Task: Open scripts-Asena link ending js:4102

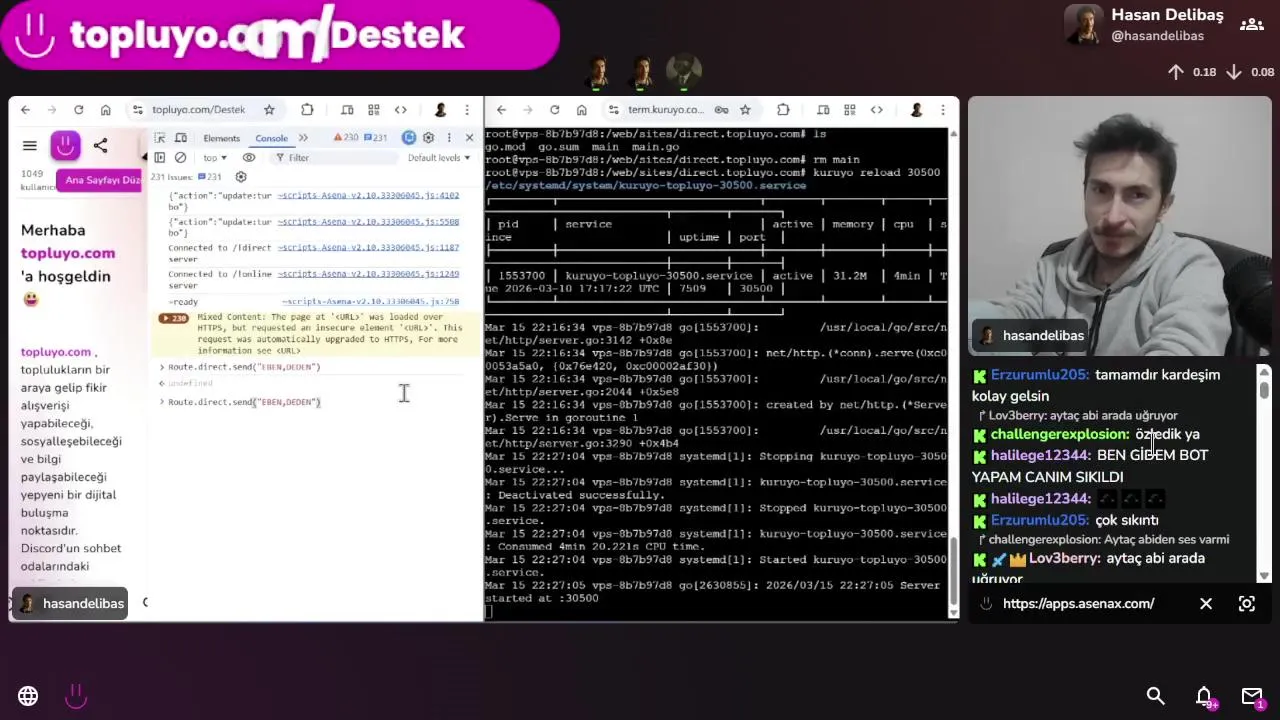Action: [368, 195]
